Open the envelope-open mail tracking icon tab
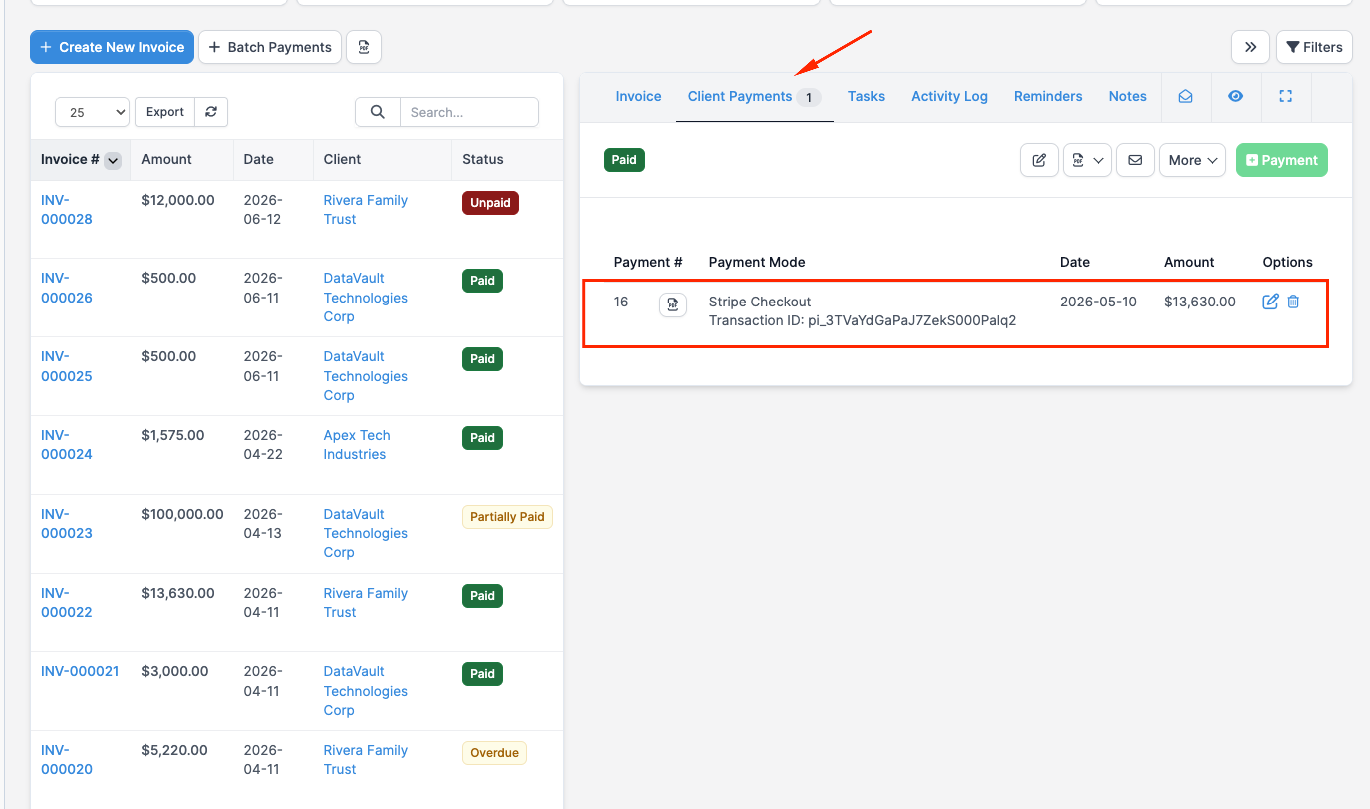This screenshot has width=1370, height=809. 1185,96
